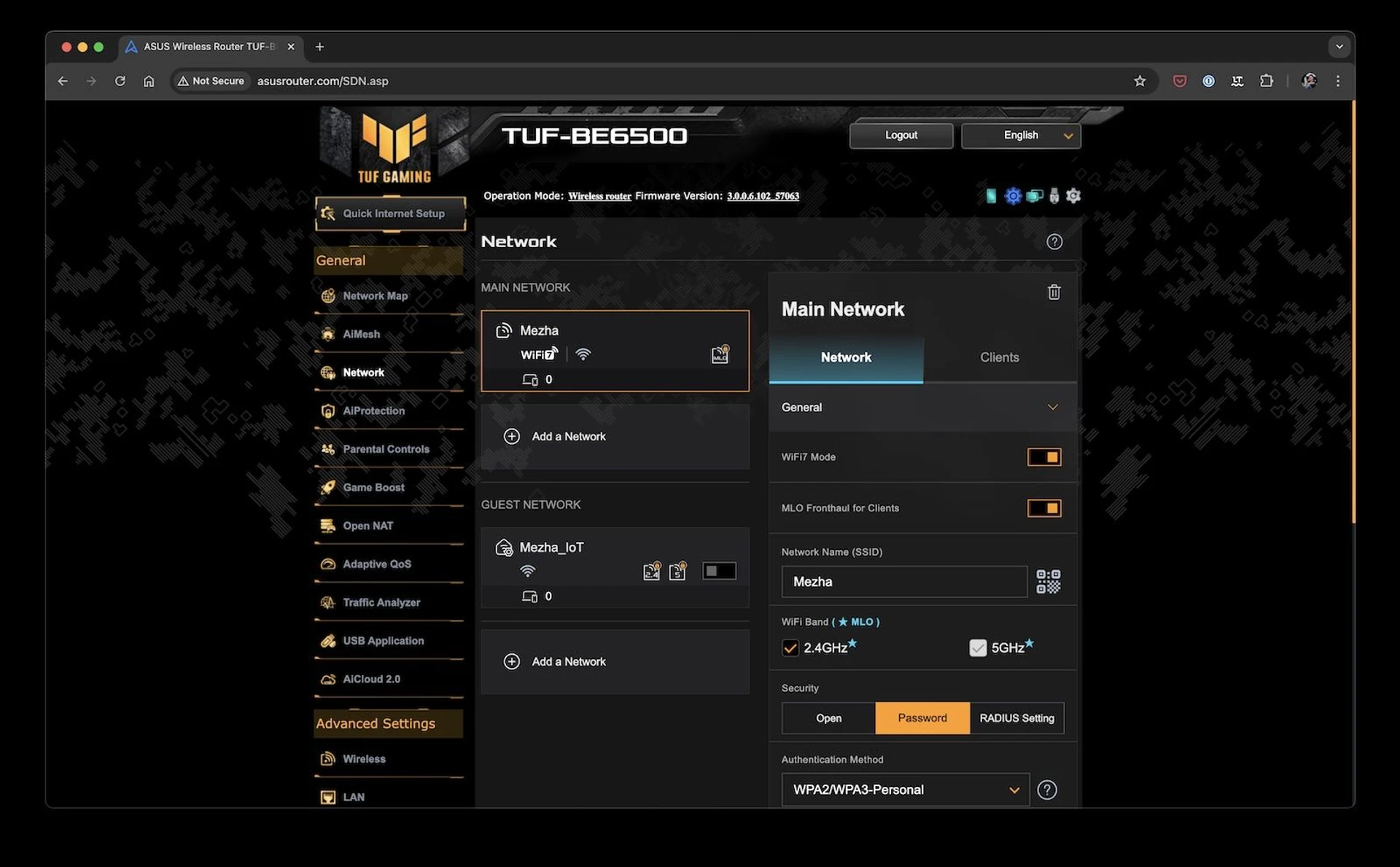Click the 5GHz band badge on Mezha_IoT
This screenshot has height=867, width=1400.
[677, 571]
